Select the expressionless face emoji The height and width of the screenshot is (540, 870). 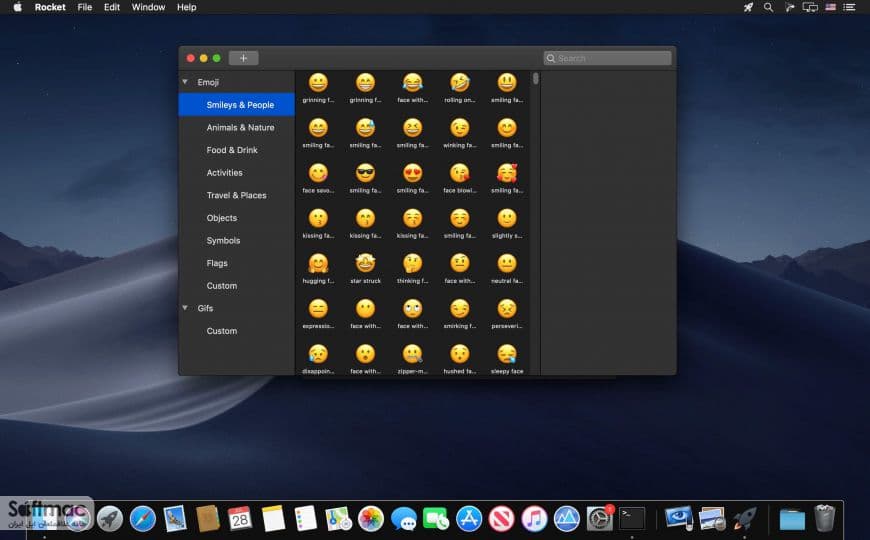pyautogui.click(x=318, y=309)
